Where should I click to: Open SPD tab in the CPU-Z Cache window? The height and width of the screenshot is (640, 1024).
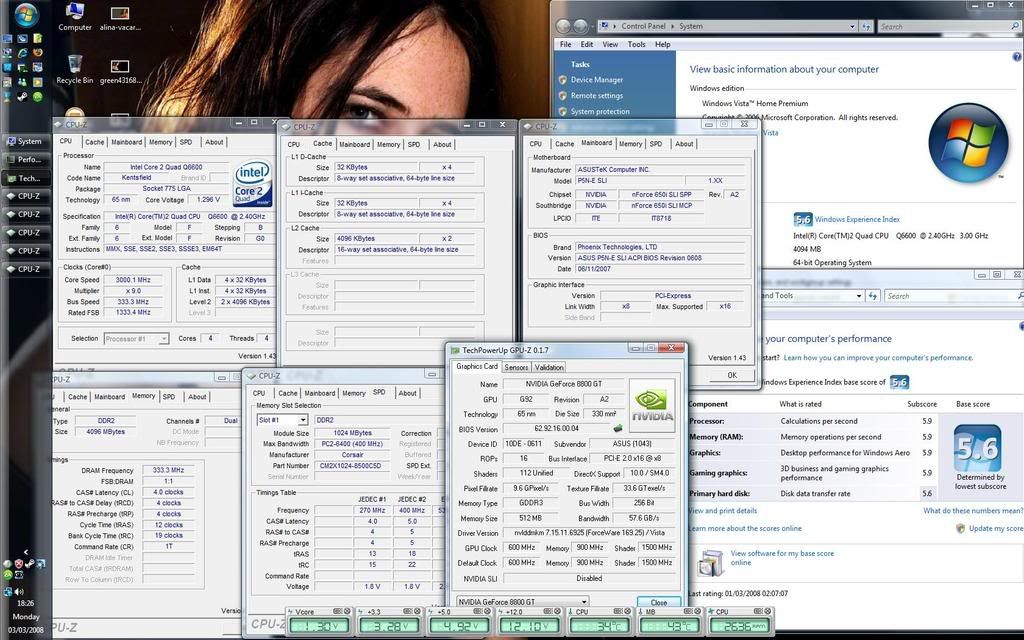coord(414,144)
